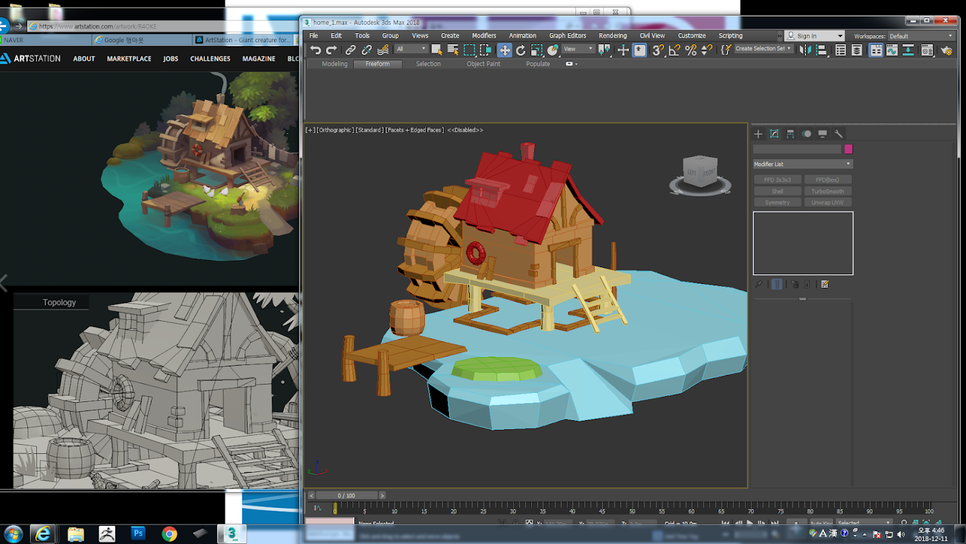Open the Hierarchy tab in command panel
Image resolution: width=966 pixels, height=544 pixels.
click(x=790, y=134)
